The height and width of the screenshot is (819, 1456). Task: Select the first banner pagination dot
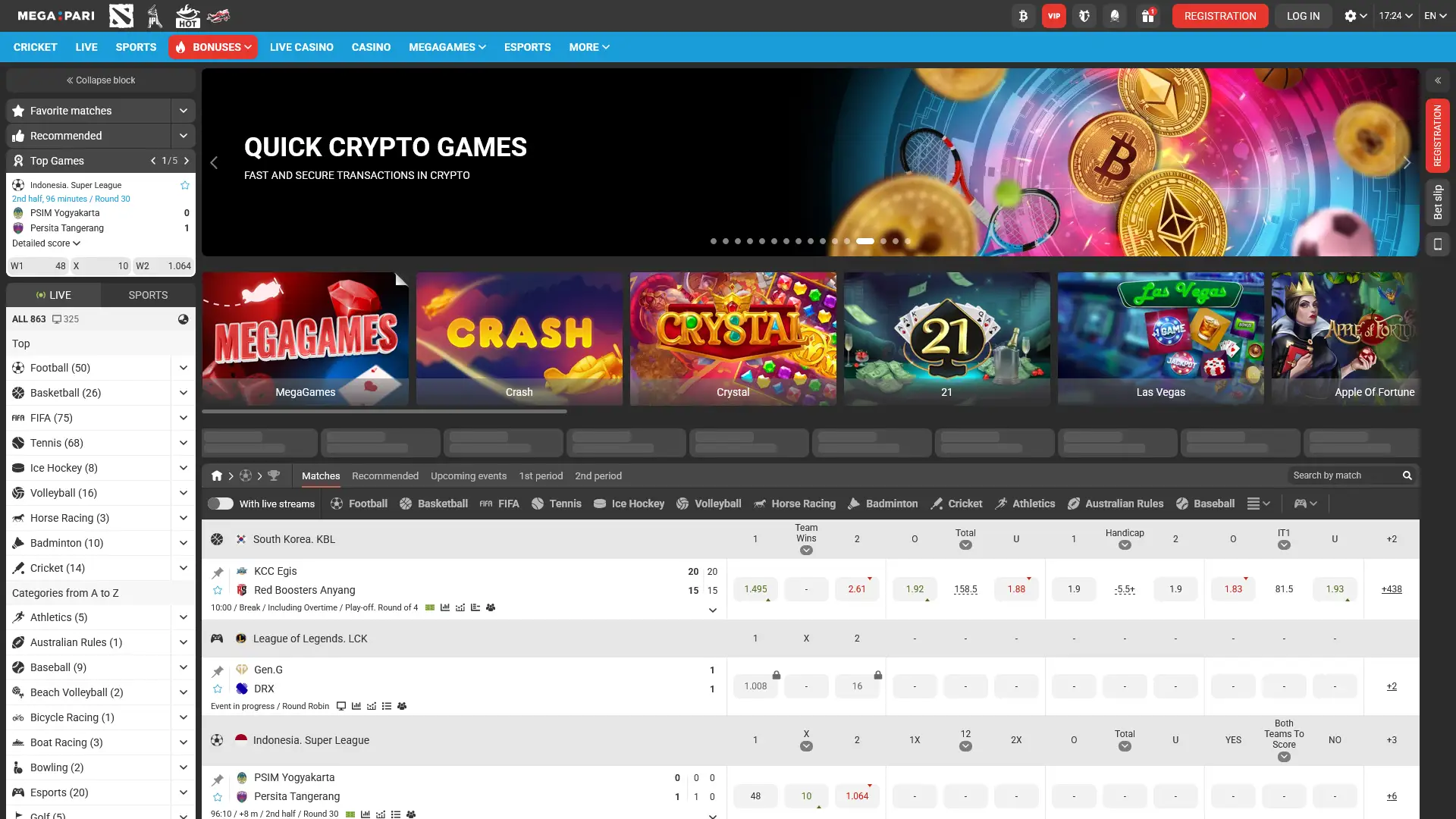tap(713, 241)
